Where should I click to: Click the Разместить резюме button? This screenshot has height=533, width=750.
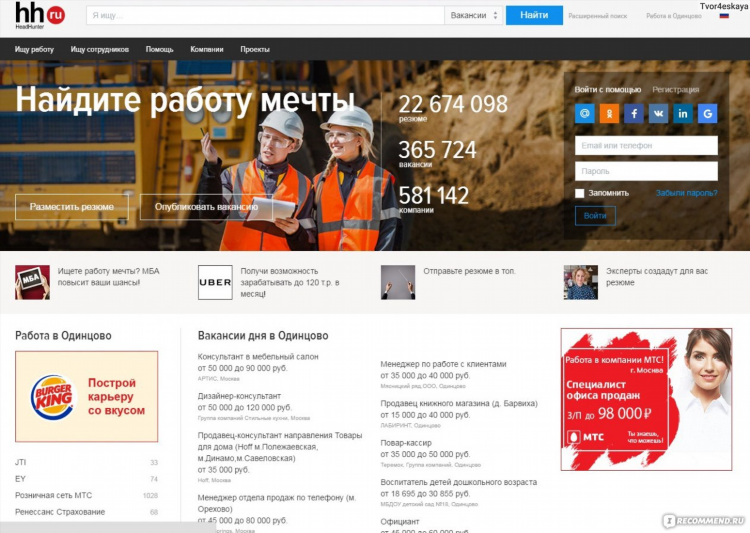[72, 207]
